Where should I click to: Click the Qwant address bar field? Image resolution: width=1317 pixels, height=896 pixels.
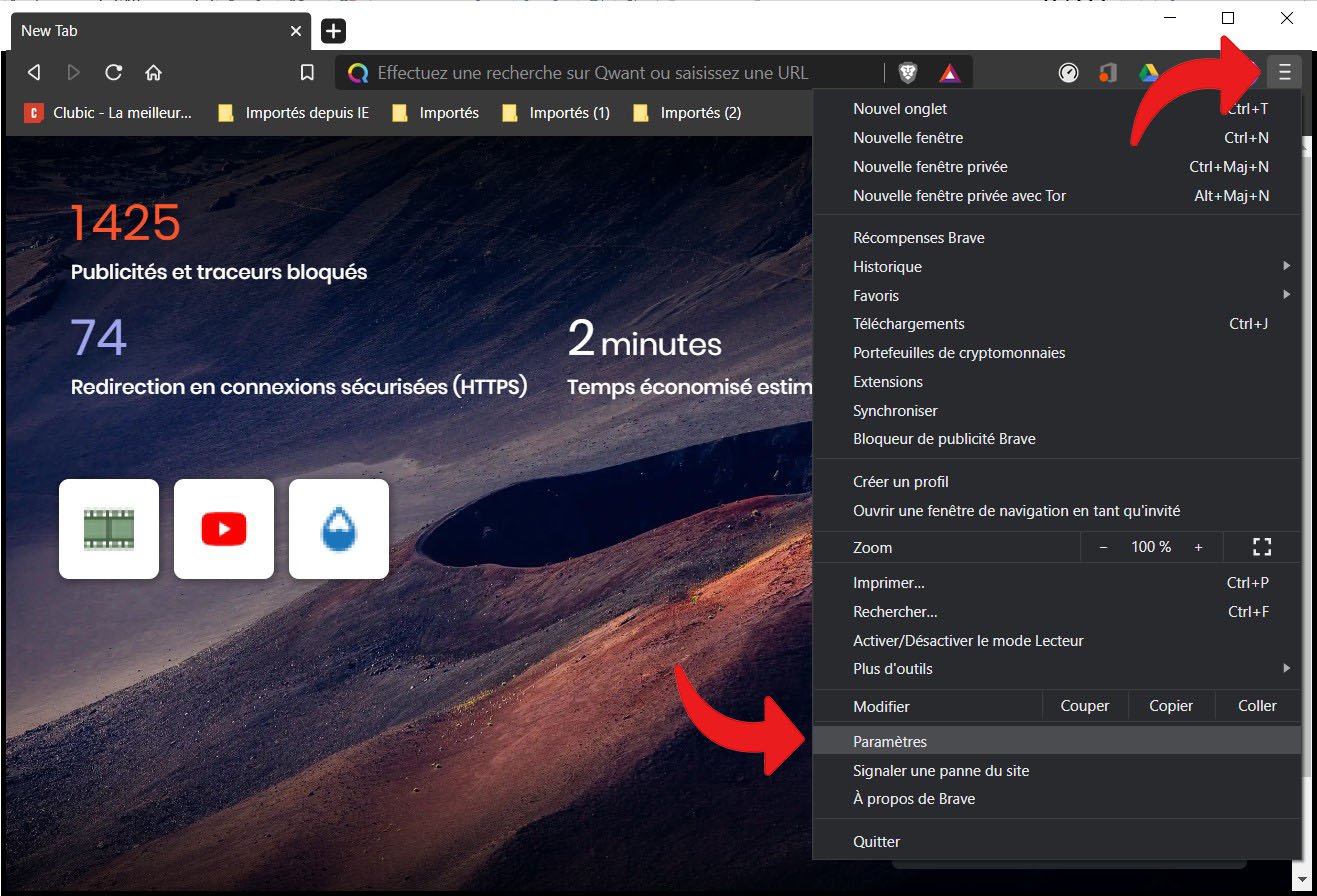[x=620, y=72]
